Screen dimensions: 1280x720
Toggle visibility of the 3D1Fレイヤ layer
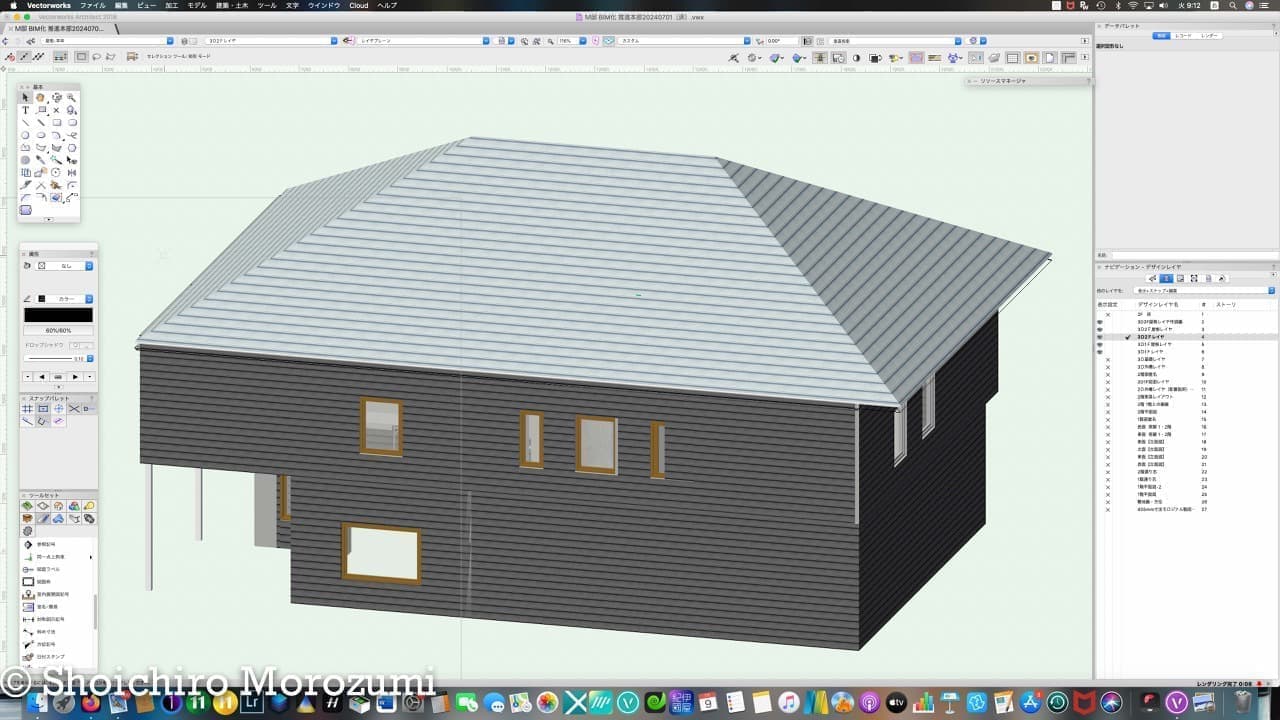(x=1100, y=352)
